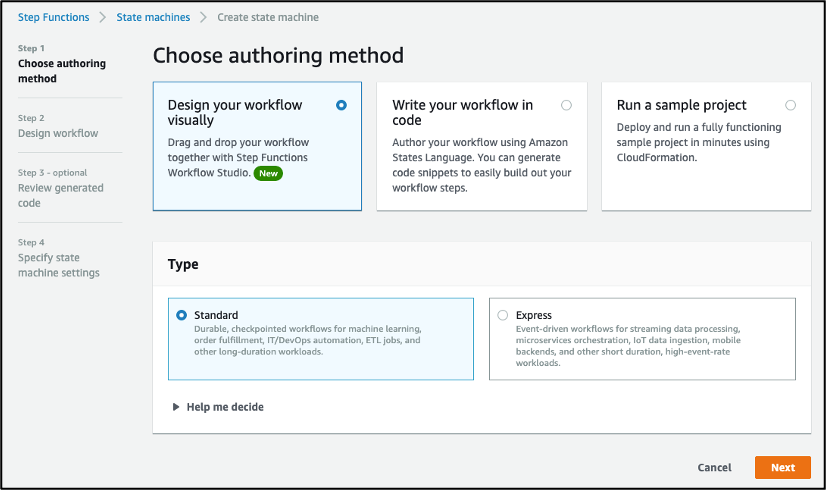
Task: Select the 'Run a sample project' radio button
Action: click(x=790, y=105)
